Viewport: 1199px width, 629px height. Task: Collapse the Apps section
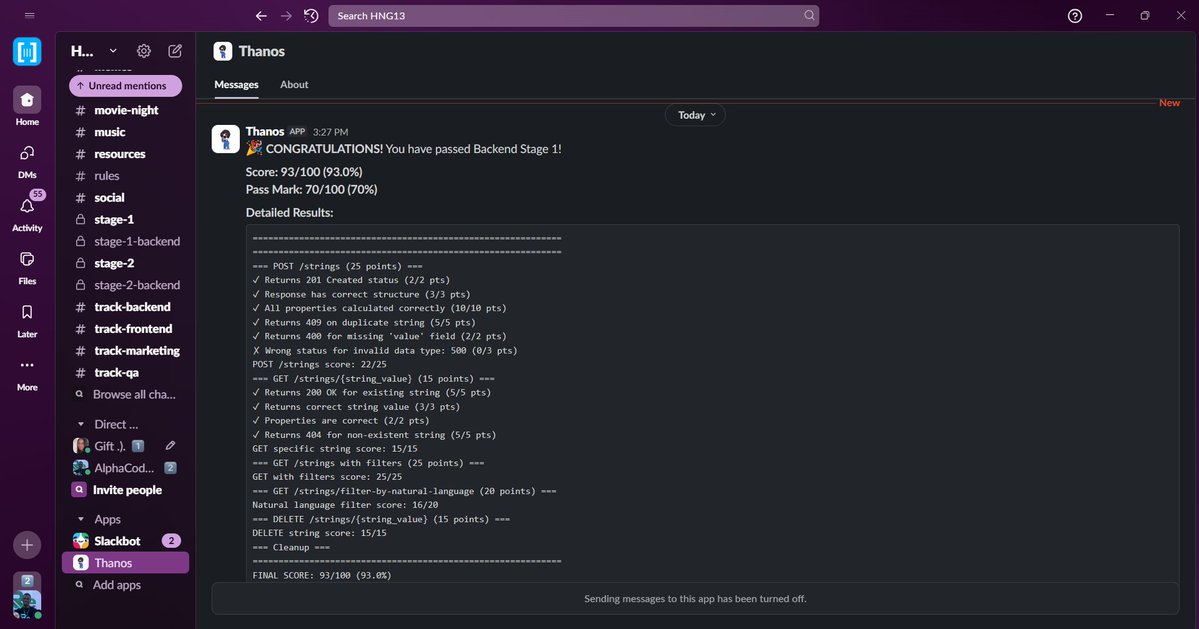(81, 520)
